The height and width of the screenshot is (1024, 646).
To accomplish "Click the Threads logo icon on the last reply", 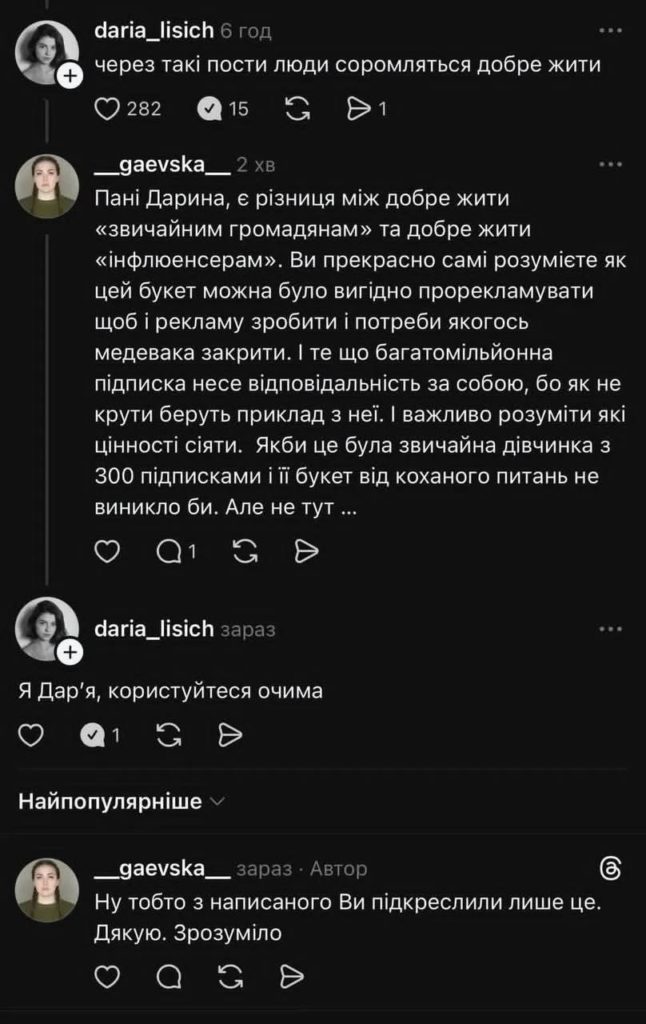I will coord(610,867).
